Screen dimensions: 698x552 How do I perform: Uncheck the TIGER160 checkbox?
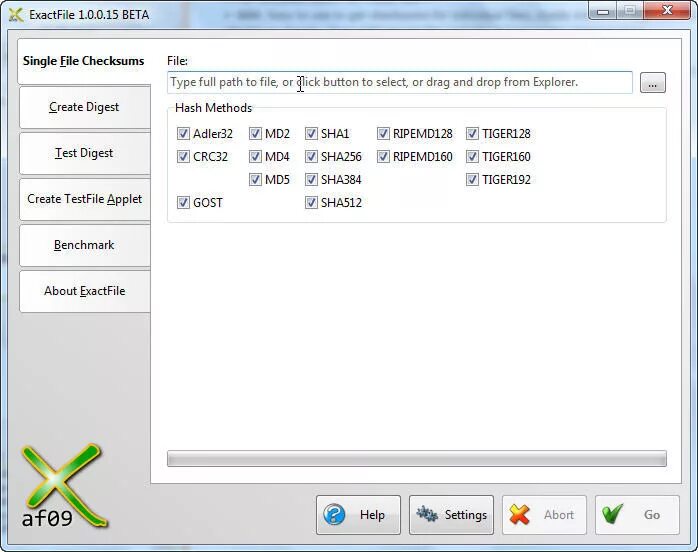point(472,157)
